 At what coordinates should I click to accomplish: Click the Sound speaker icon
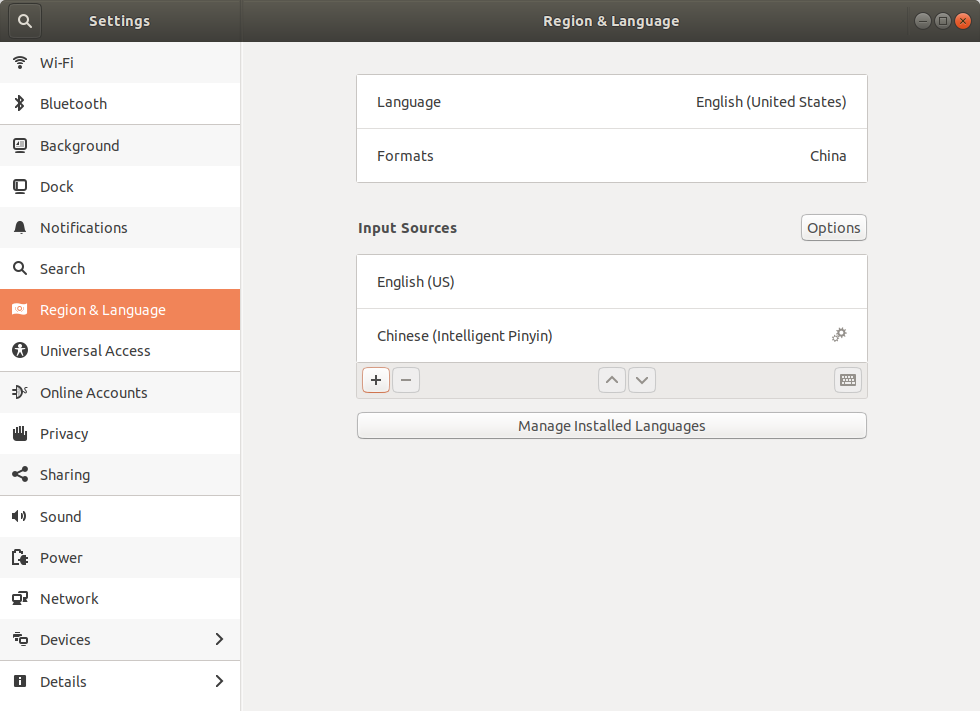tap(19, 516)
